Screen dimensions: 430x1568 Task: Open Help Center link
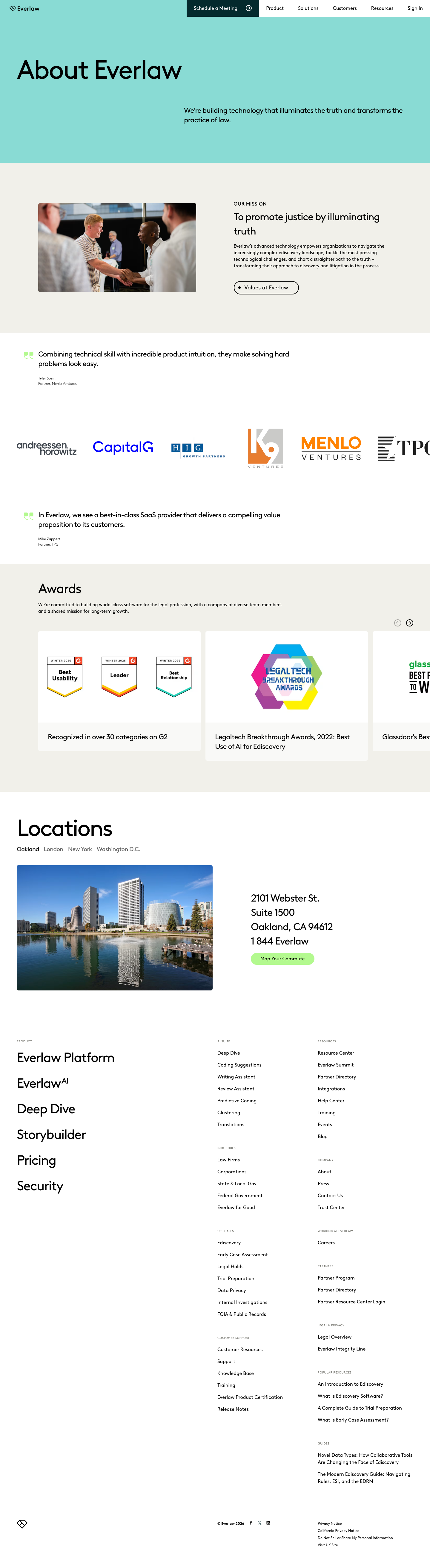coord(331,1101)
